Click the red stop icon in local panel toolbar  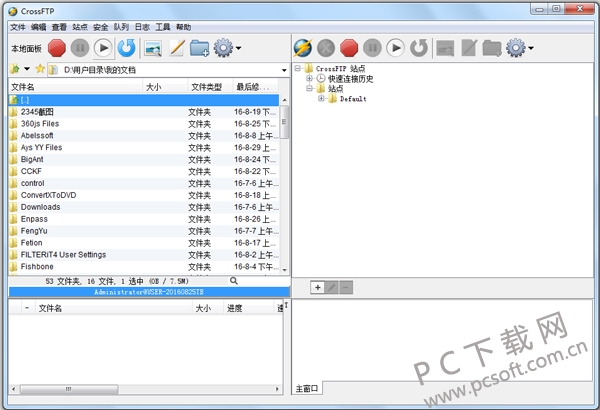(57, 48)
